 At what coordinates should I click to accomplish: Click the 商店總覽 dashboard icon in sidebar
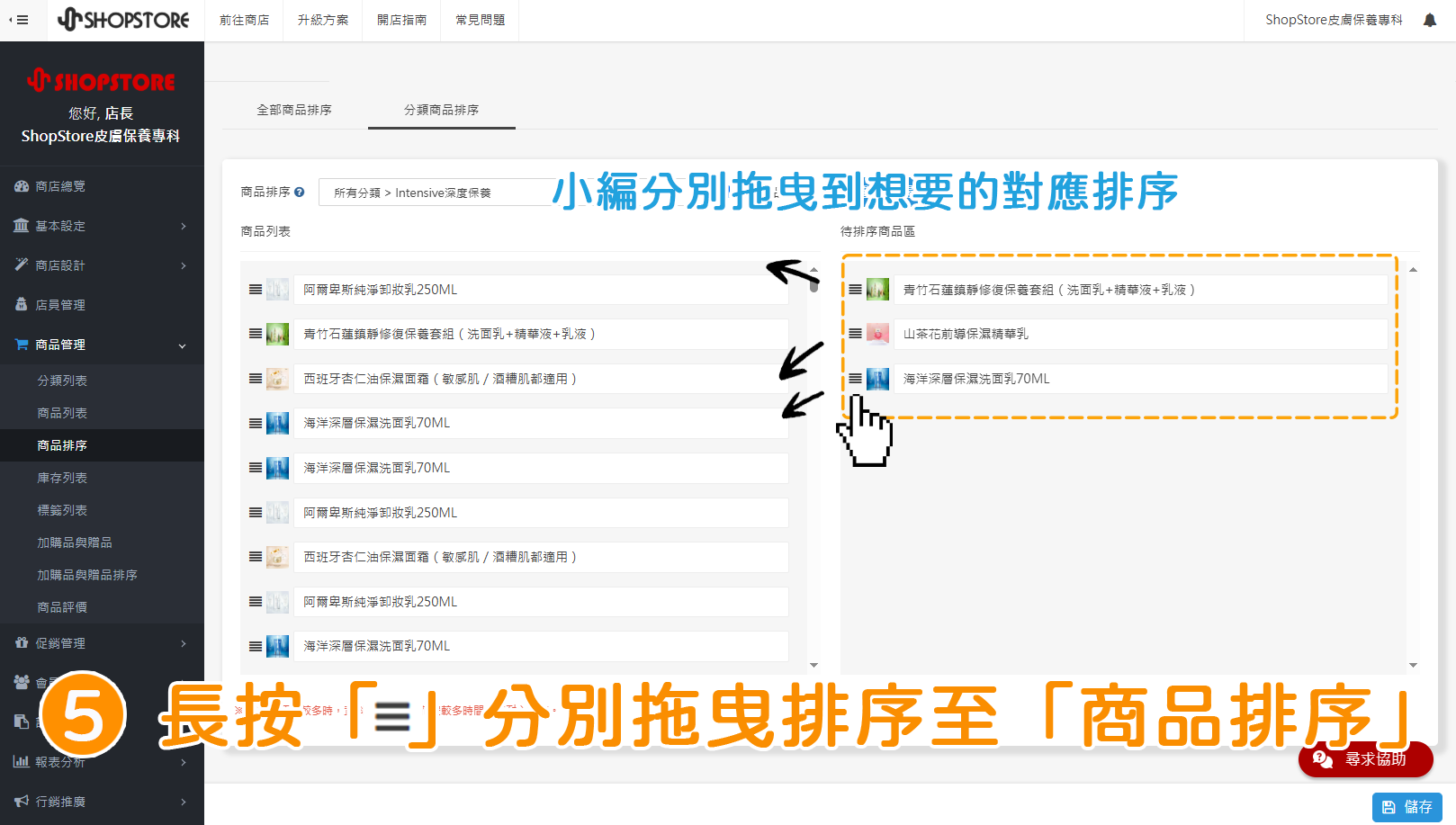(x=22, y=186)
